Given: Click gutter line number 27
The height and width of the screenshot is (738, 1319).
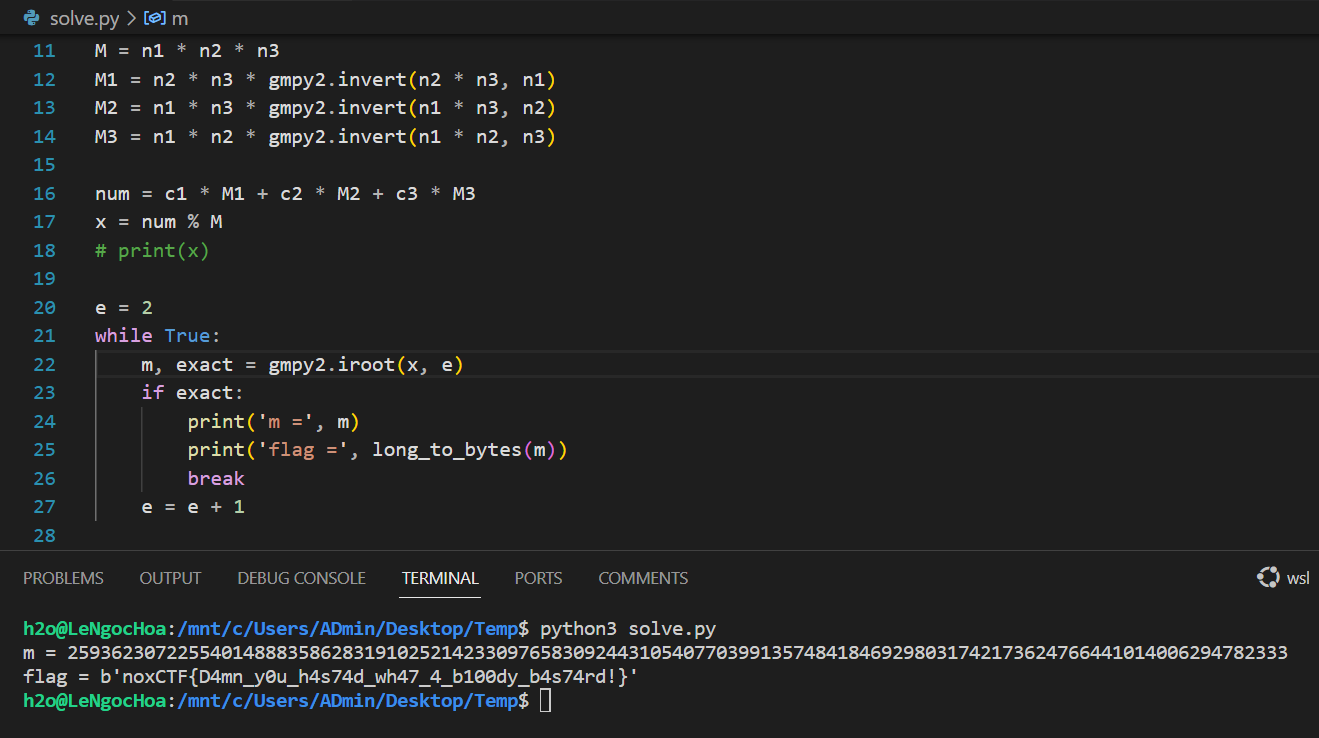Looking at the screenshot, I should pos(44,506).
